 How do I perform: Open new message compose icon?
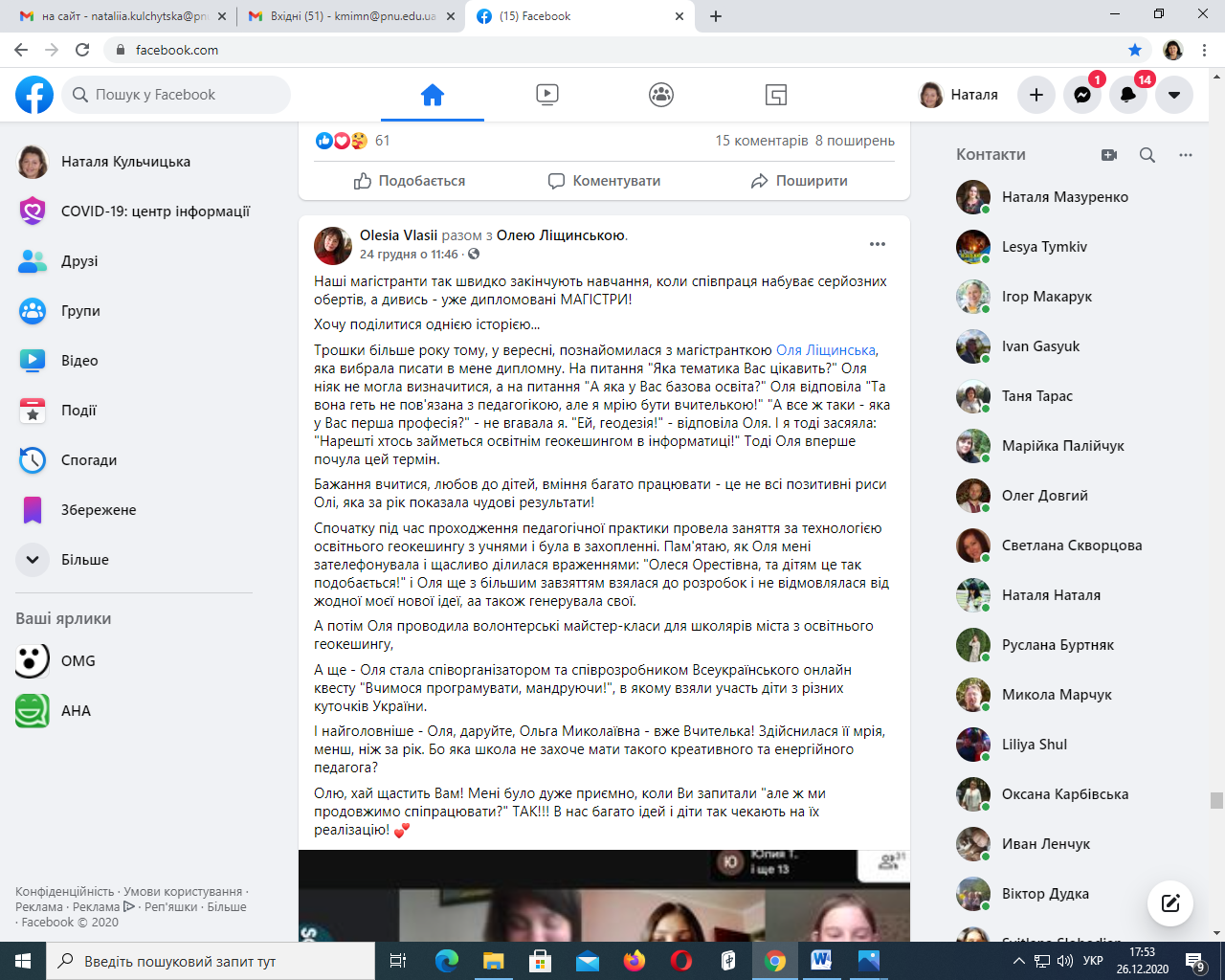pos(1170,902)
